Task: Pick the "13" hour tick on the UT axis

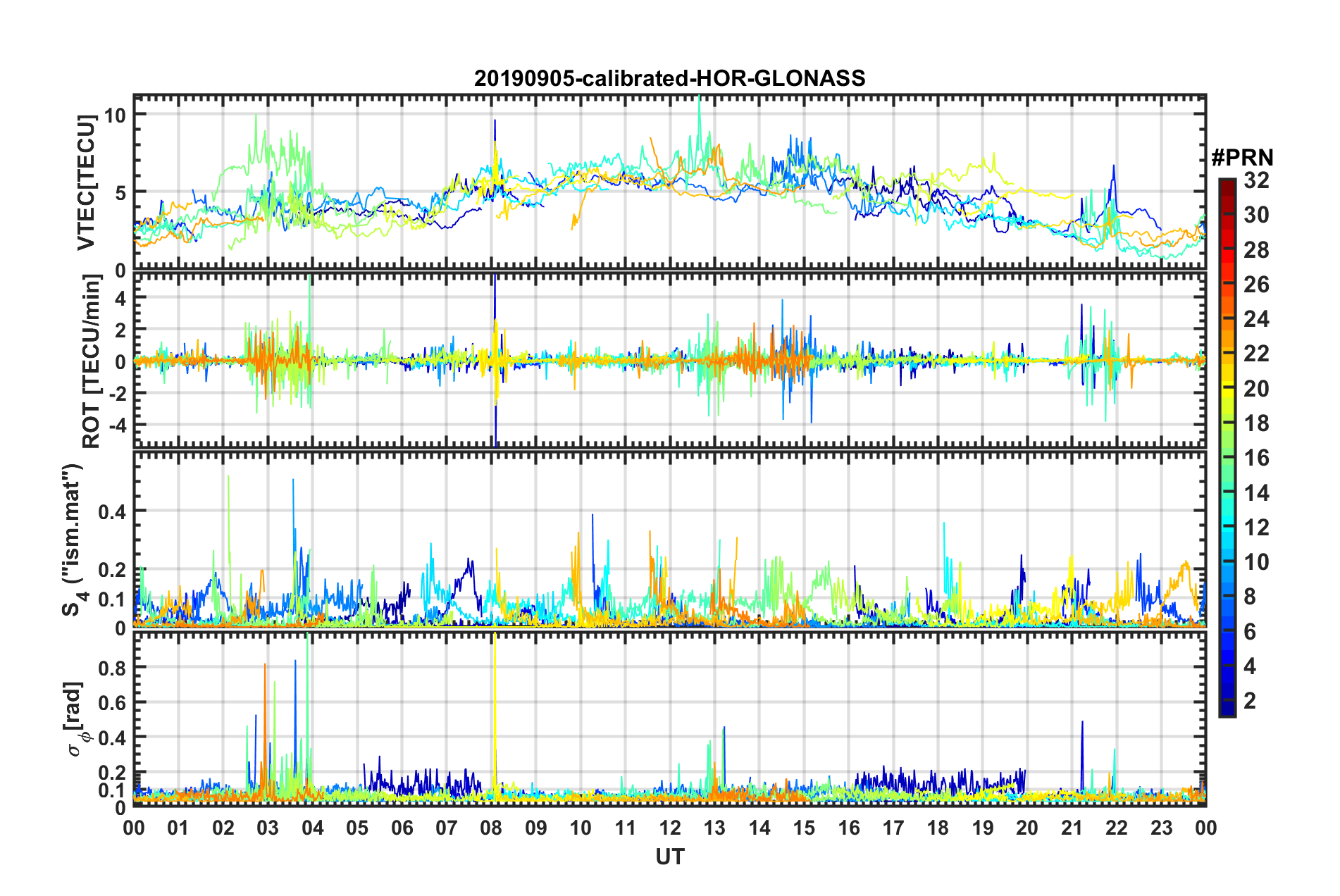Action: pos(714,828)
